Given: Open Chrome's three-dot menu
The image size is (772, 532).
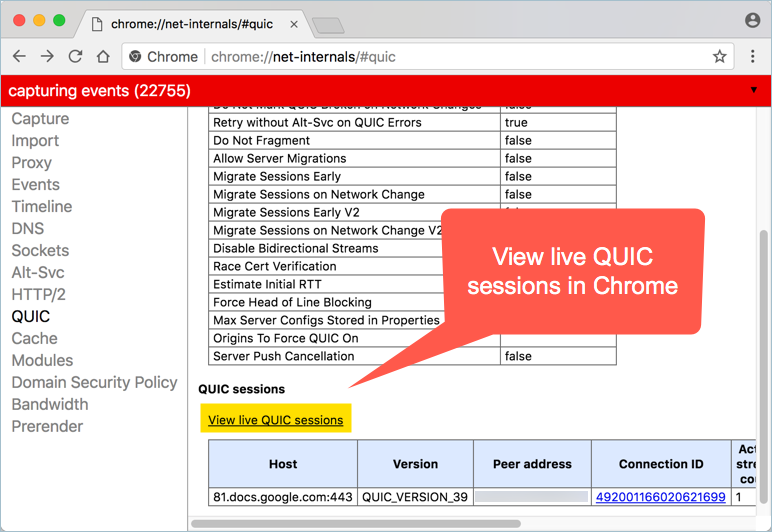Looking at the screenshot, I should click(752, 57).
